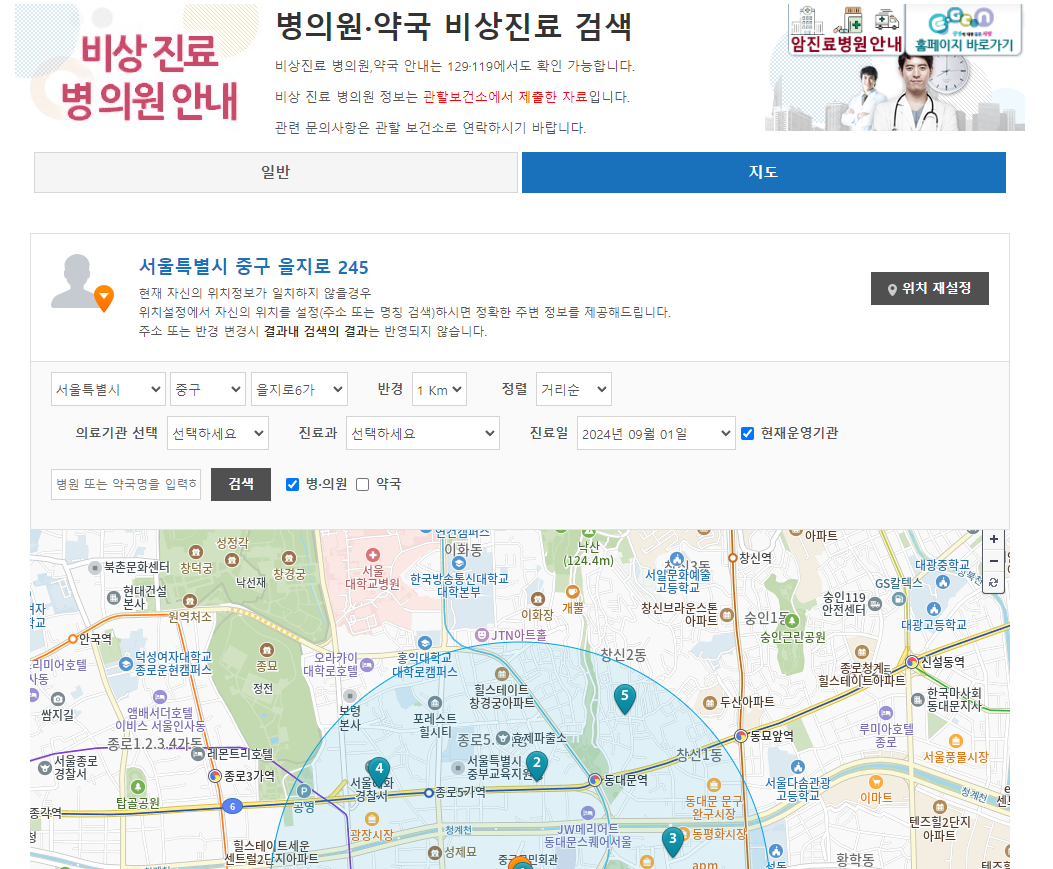The width and height of the screenshot is (1053, 869).
Task: Click the JTN아트홀 map label
Action: coord(518,635)
